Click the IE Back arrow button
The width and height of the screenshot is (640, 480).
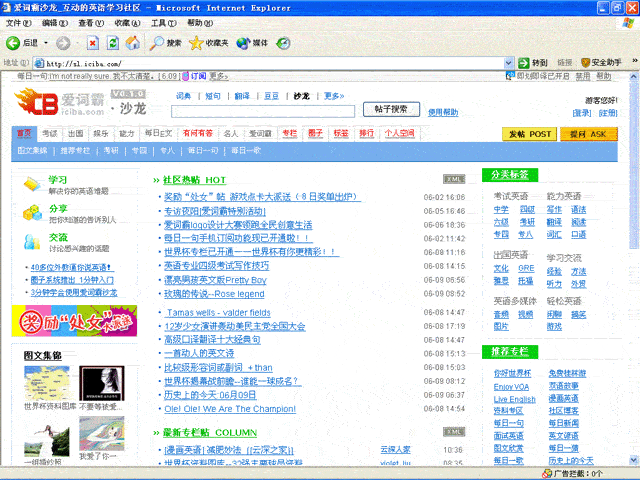[x=13, y=43]
